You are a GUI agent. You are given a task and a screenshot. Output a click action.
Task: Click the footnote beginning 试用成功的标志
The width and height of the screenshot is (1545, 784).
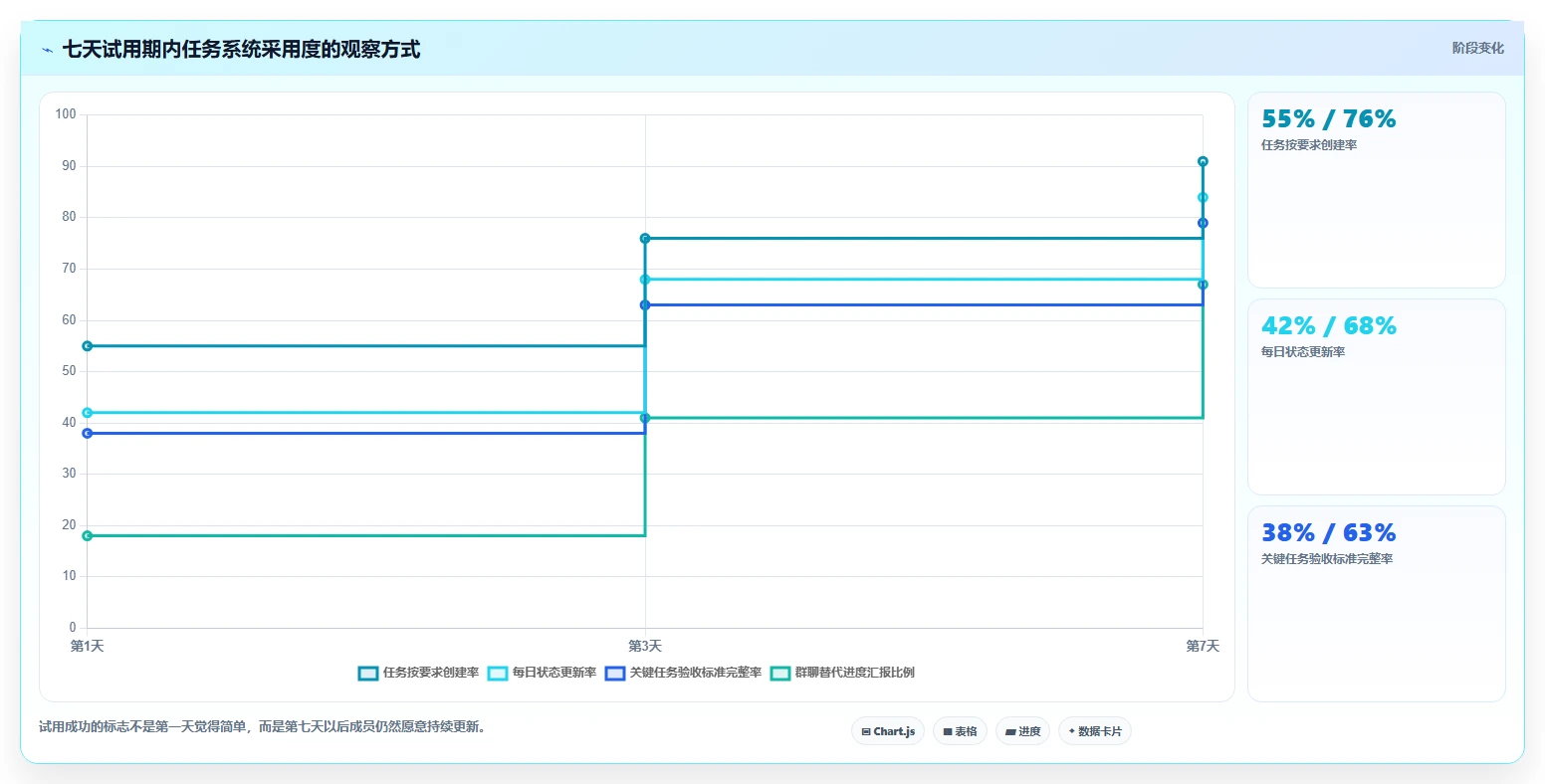(x=264, y=727)
